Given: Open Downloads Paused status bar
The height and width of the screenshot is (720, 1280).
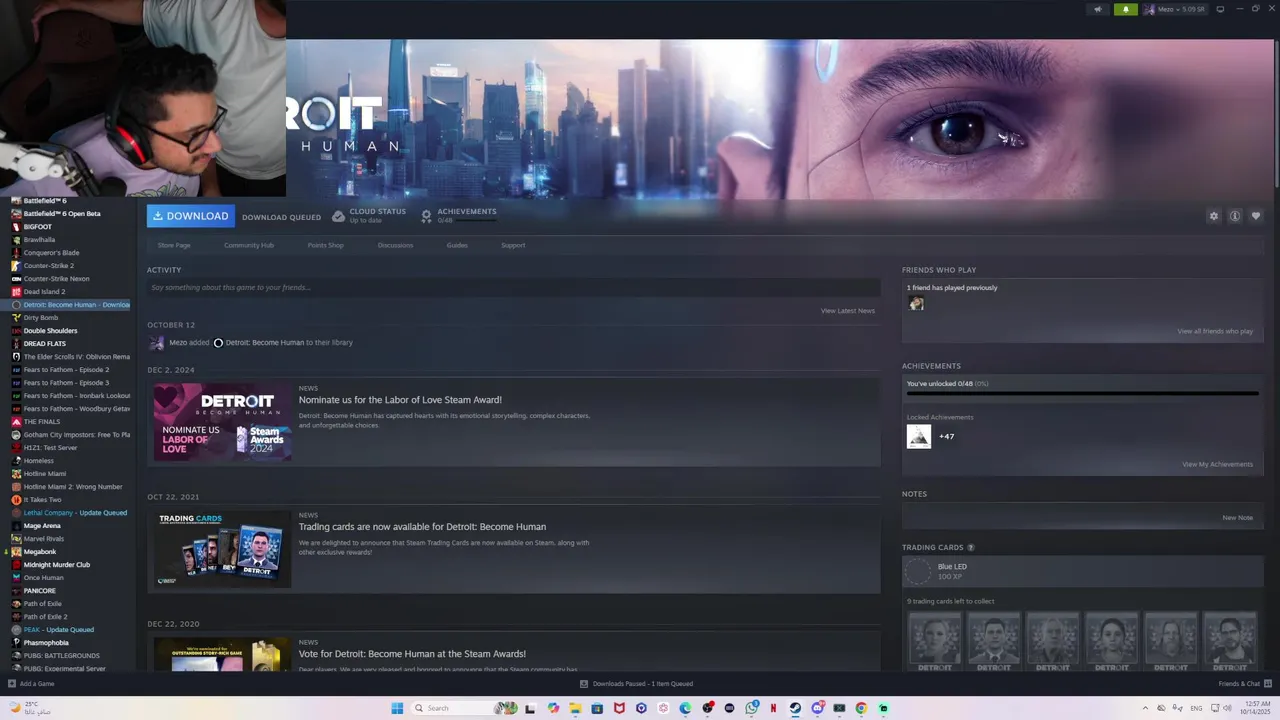Looking at the screenshot, I should (637, 684).
